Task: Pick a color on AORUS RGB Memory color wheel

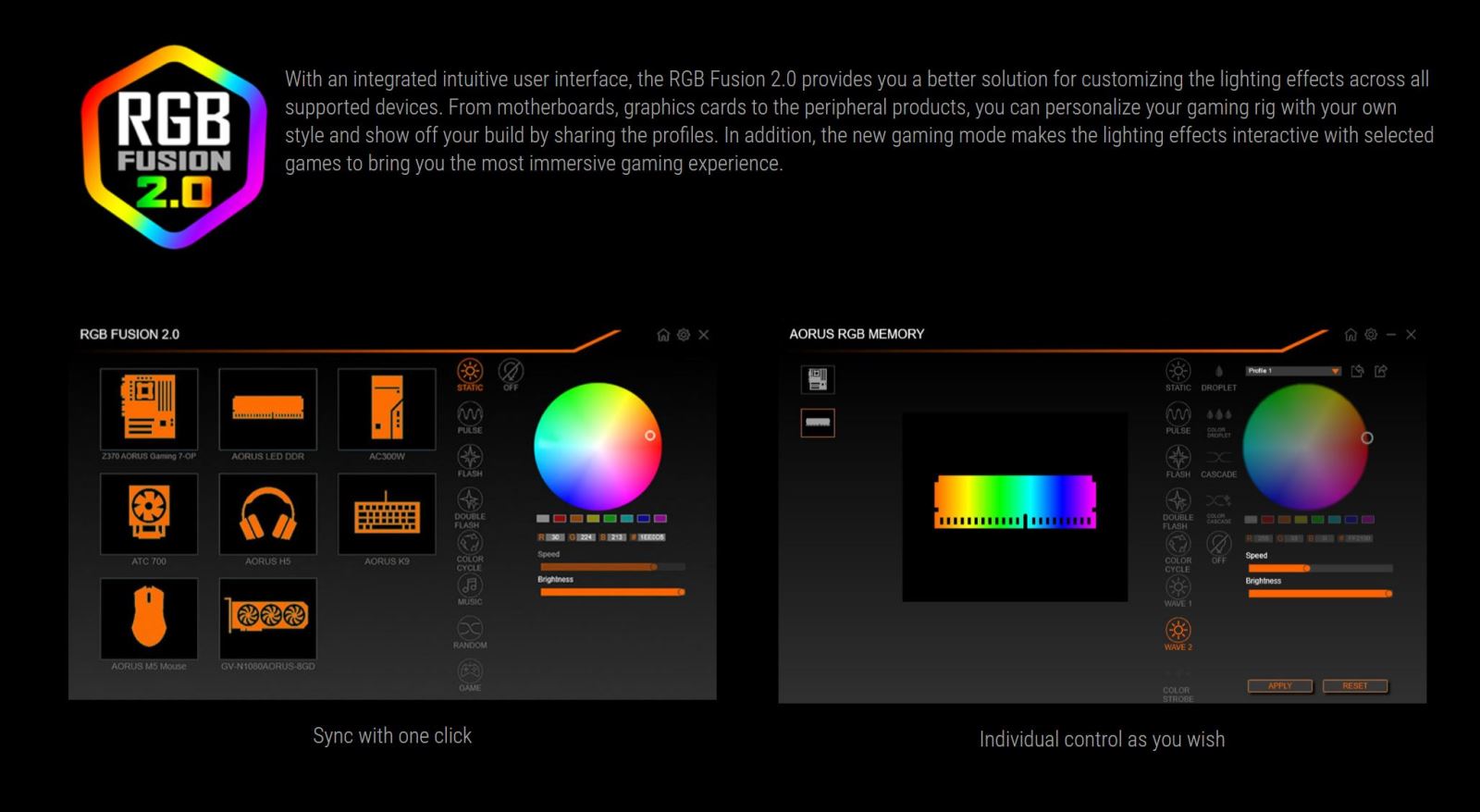Action: pyautogui.click(x=1305, y=447)
